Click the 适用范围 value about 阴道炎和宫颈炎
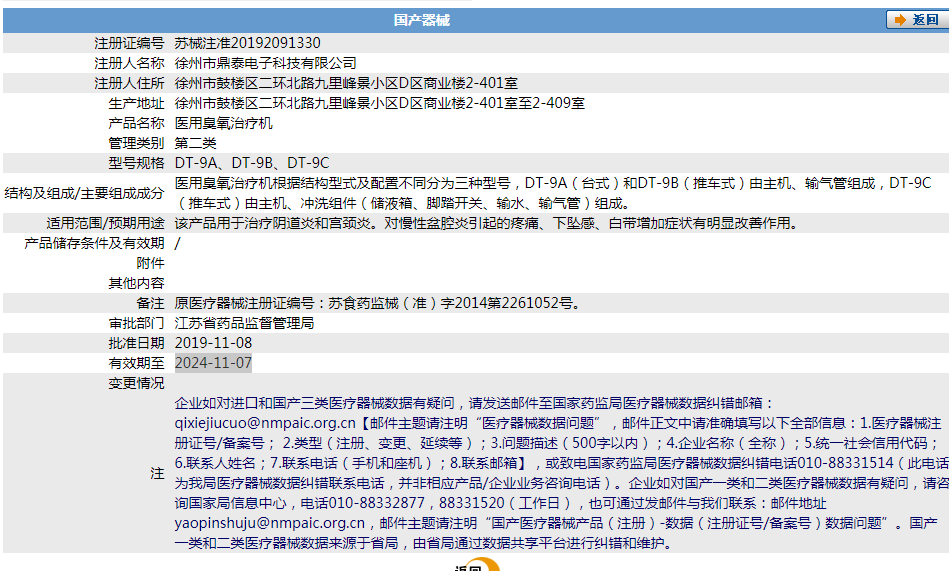Viewport: 949px width, 571px height. click(487, 223)
